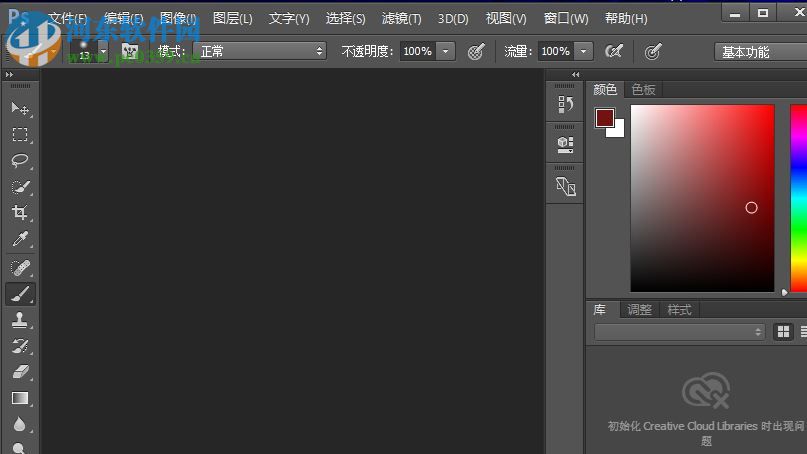This screenshot has width=807, height=454.
Task: Select the Eraser tool
Action: coord(20,372)
